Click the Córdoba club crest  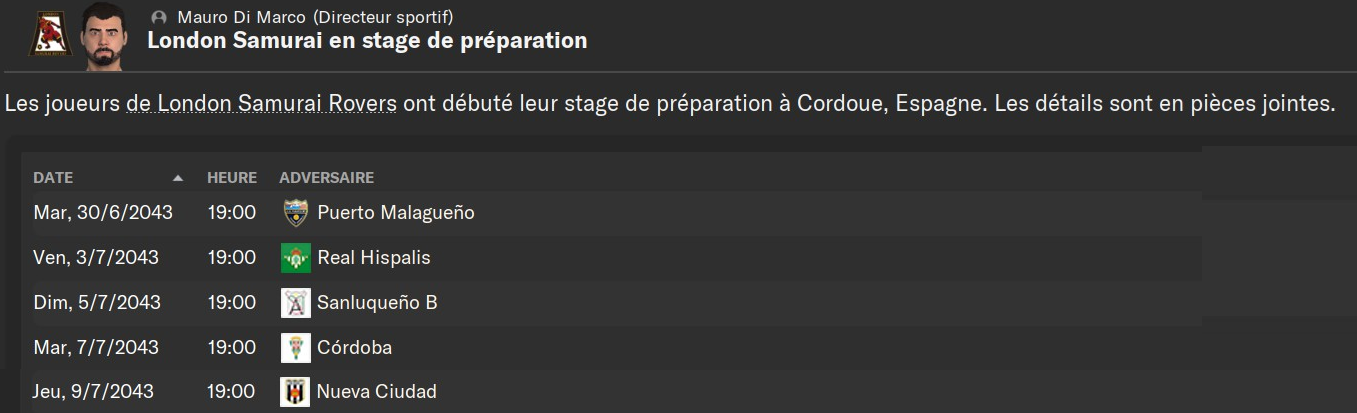295,348
